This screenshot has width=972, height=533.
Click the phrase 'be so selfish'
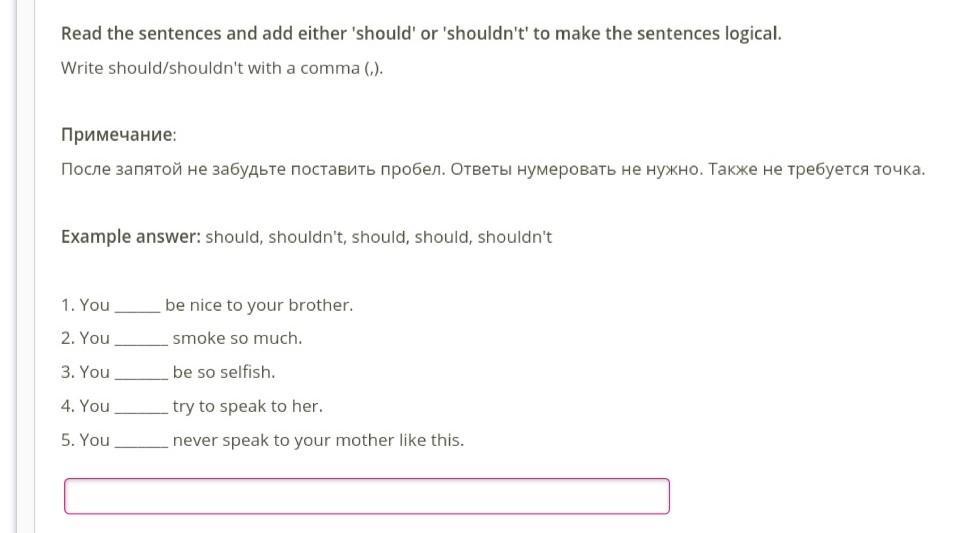pos(223,372)
